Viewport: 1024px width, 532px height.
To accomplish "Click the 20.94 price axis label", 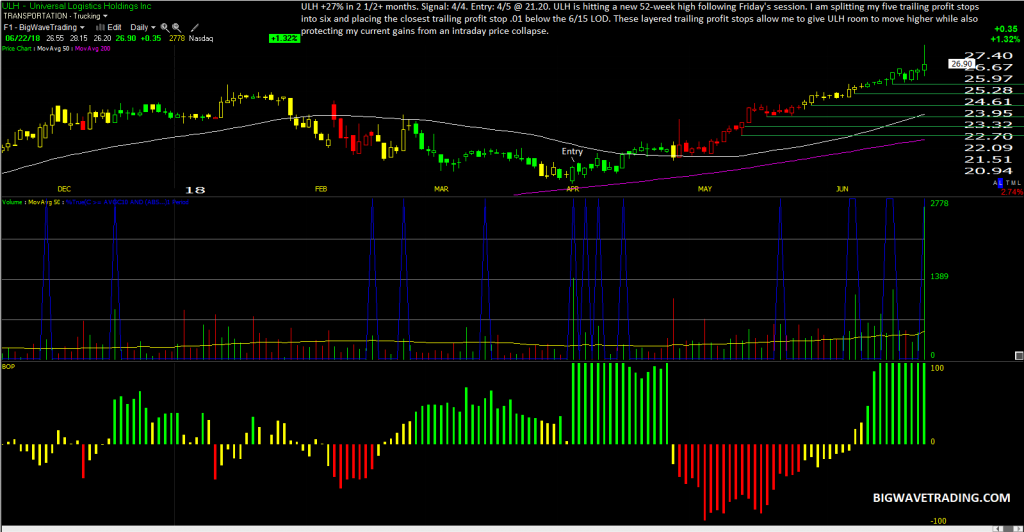I will (x=988, y=171).
